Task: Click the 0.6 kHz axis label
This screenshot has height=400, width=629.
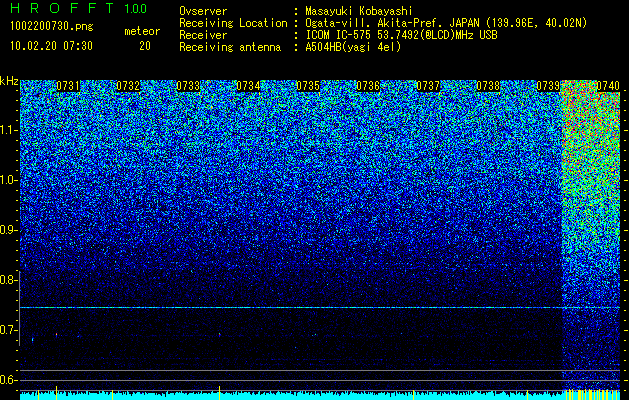Action: pos(8,380)
